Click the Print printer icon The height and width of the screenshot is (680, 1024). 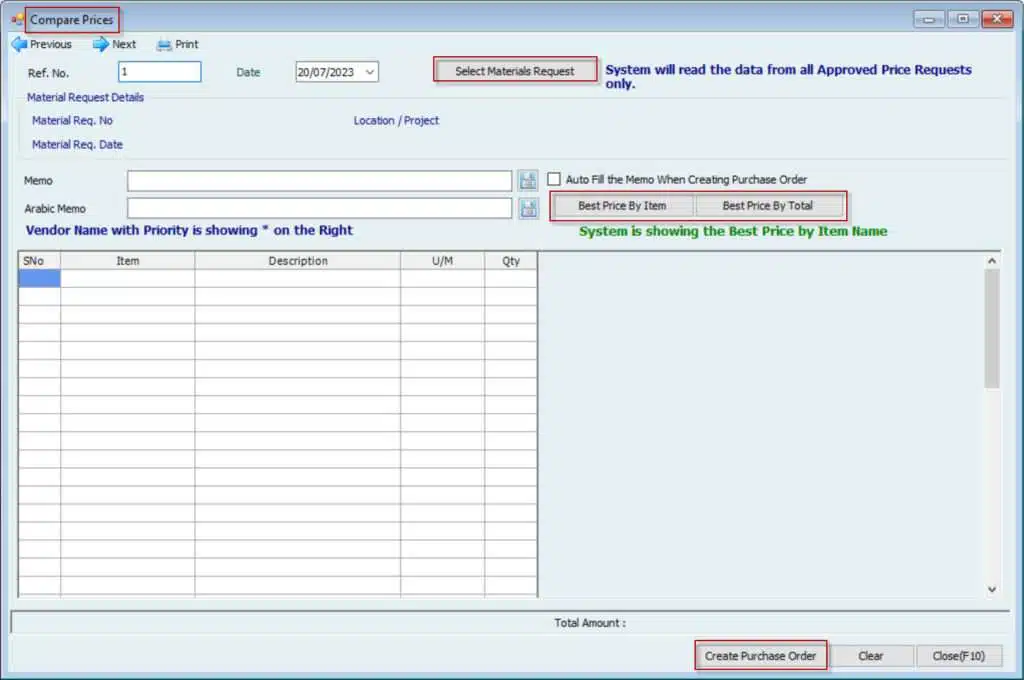click(164, 44)
